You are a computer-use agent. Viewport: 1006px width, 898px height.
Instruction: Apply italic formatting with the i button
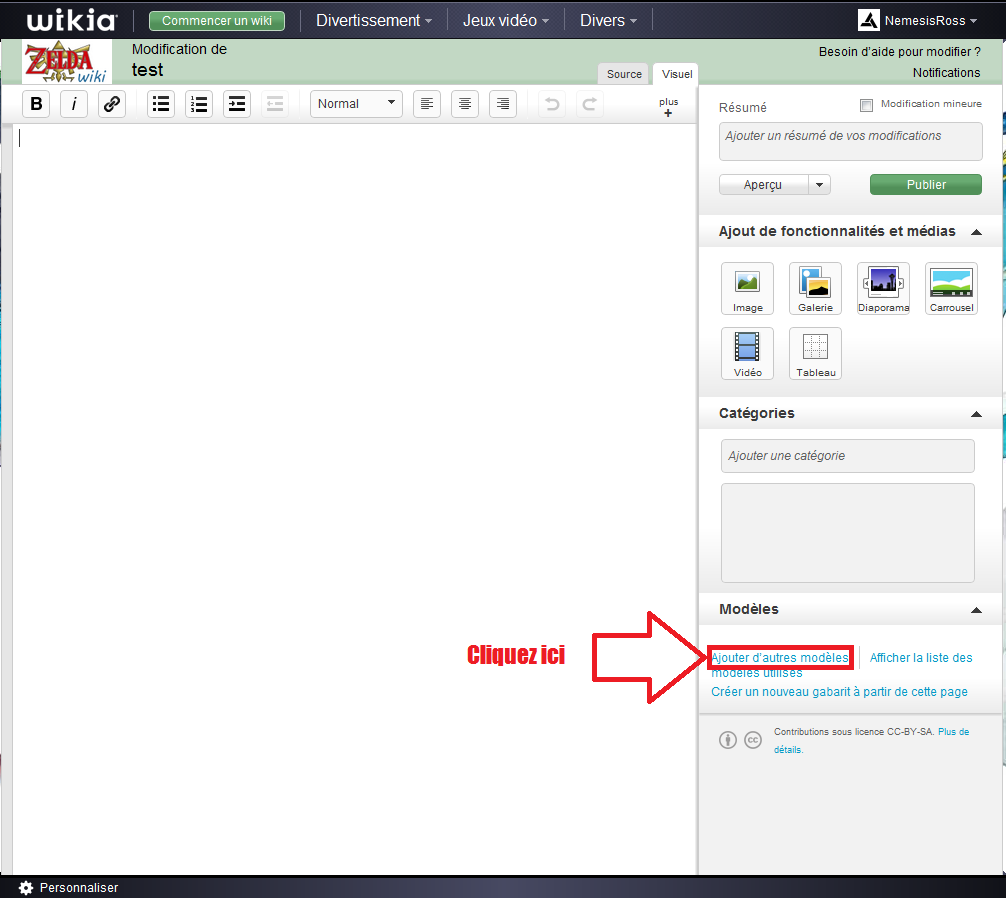point(74,104)
